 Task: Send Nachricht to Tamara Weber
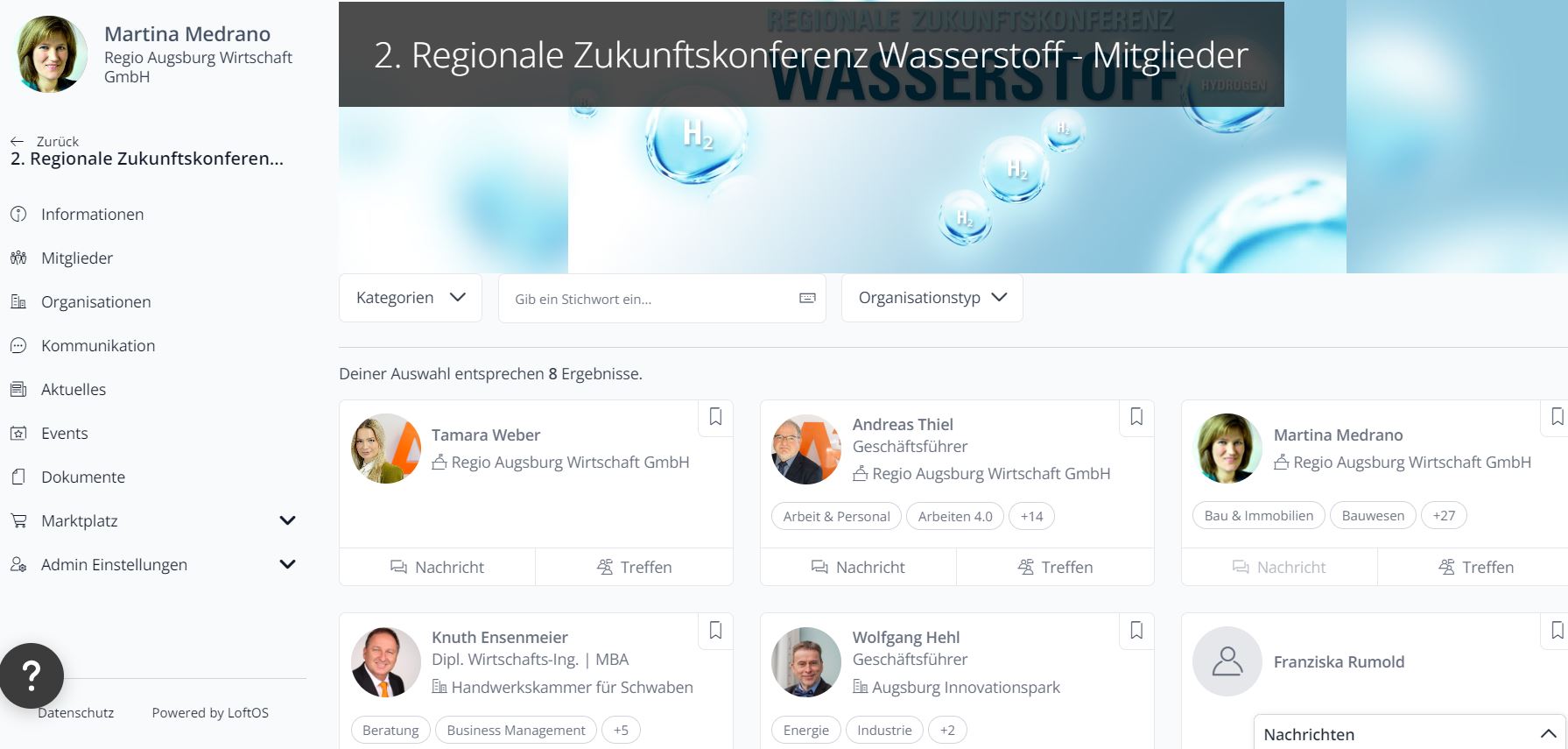[437, 567]
